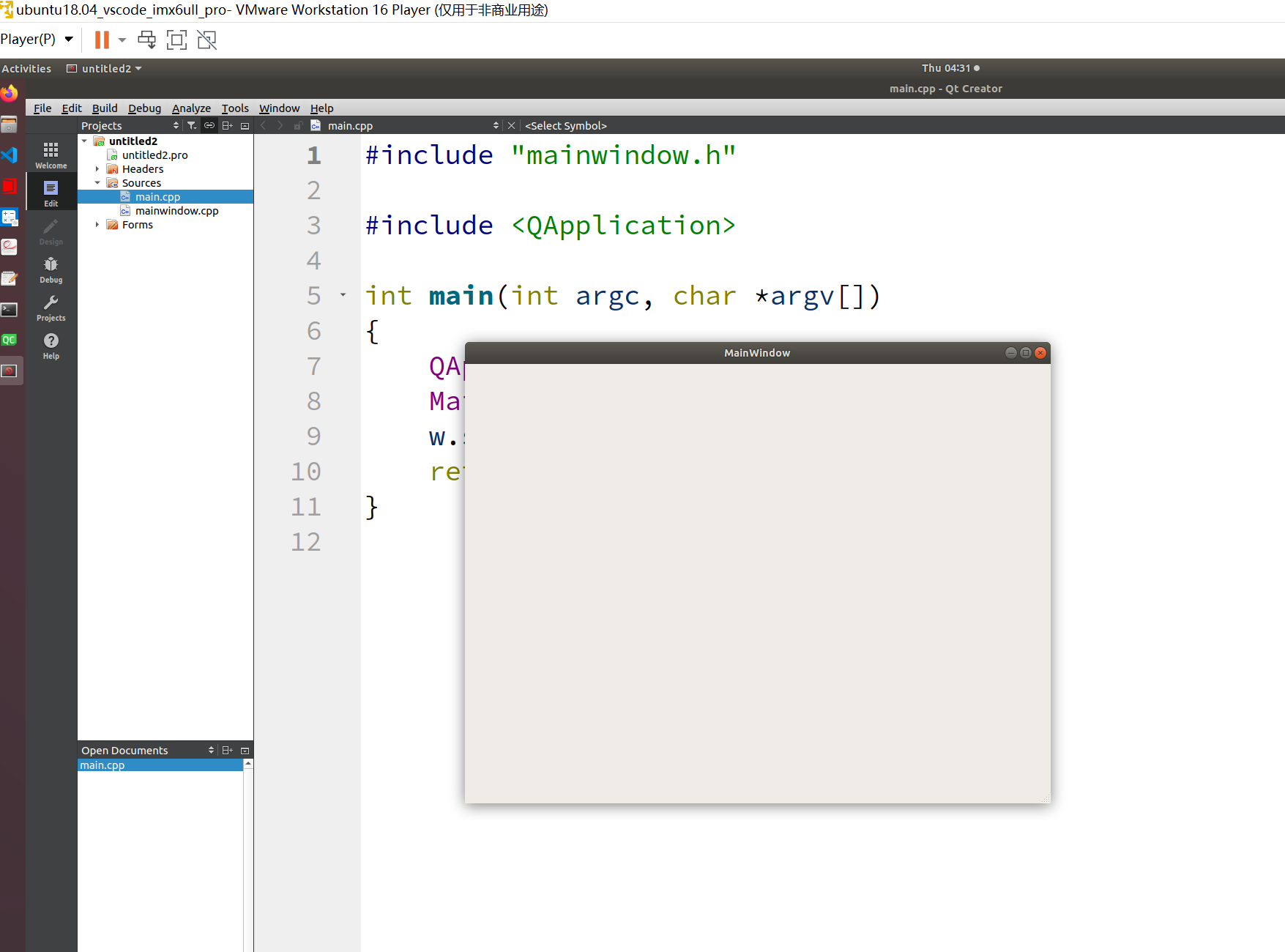Viewport: 1285px width, 952px height.
Task: Select mainwindow.cpp in Sources
Action: pyautogui.click(x=176, y=210)
